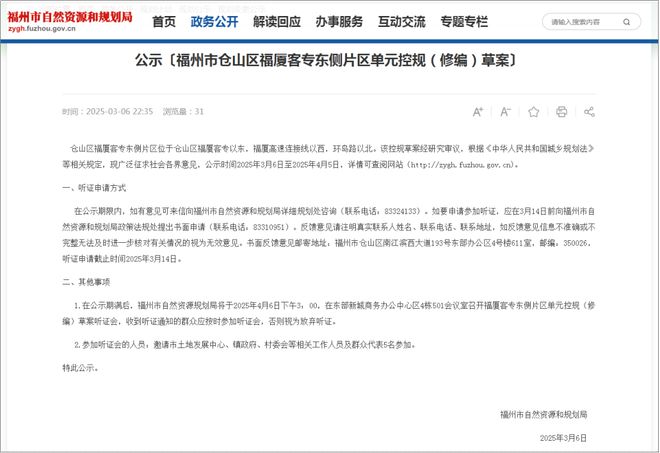Screen dimensions: 660x453
Task: Click the closing line 特此公示。
Action: point(80,368)
